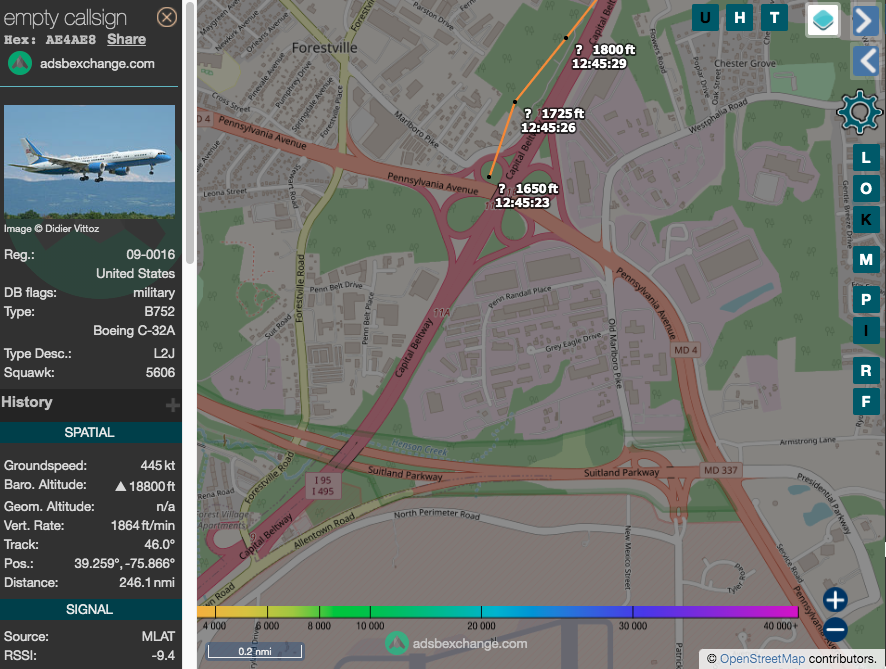Select the track value 46.0°
The width and height of the screenshot is (886, 669).
(160, 545)
